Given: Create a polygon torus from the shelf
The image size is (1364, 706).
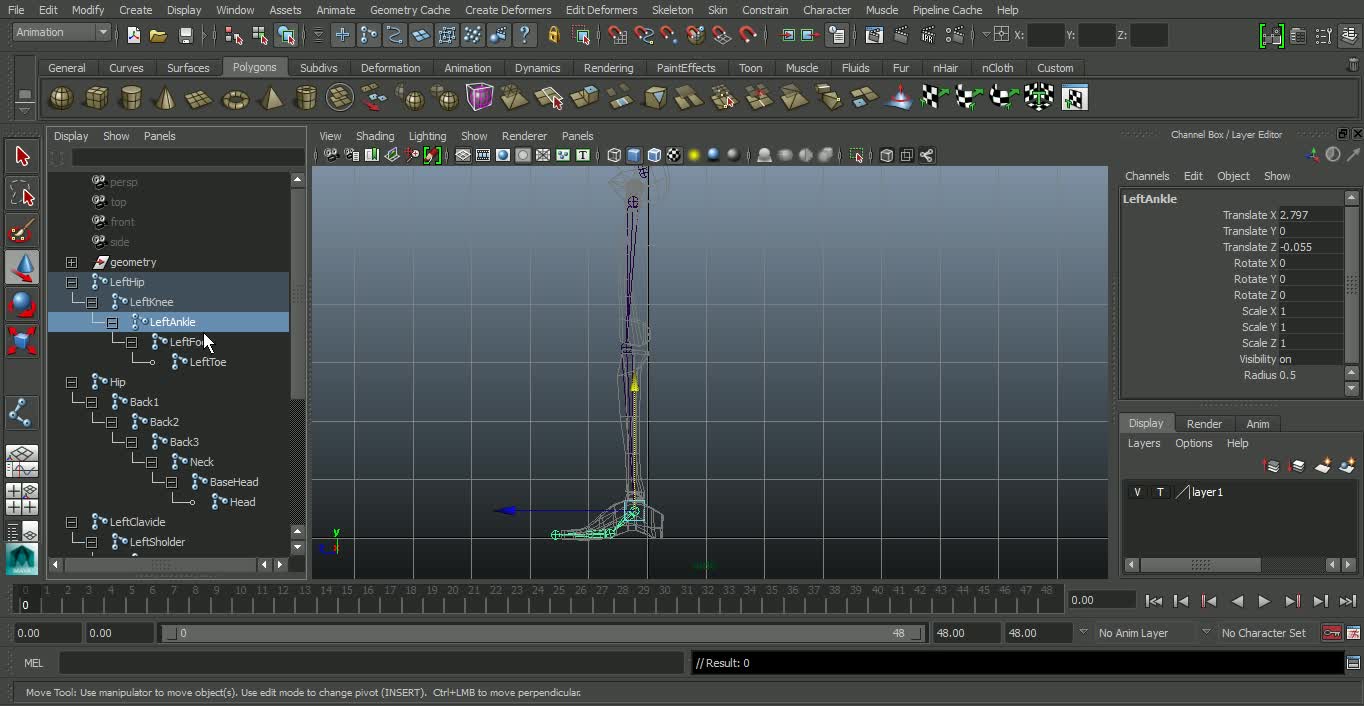Looking at the screenshot, I should coord(235,98).
